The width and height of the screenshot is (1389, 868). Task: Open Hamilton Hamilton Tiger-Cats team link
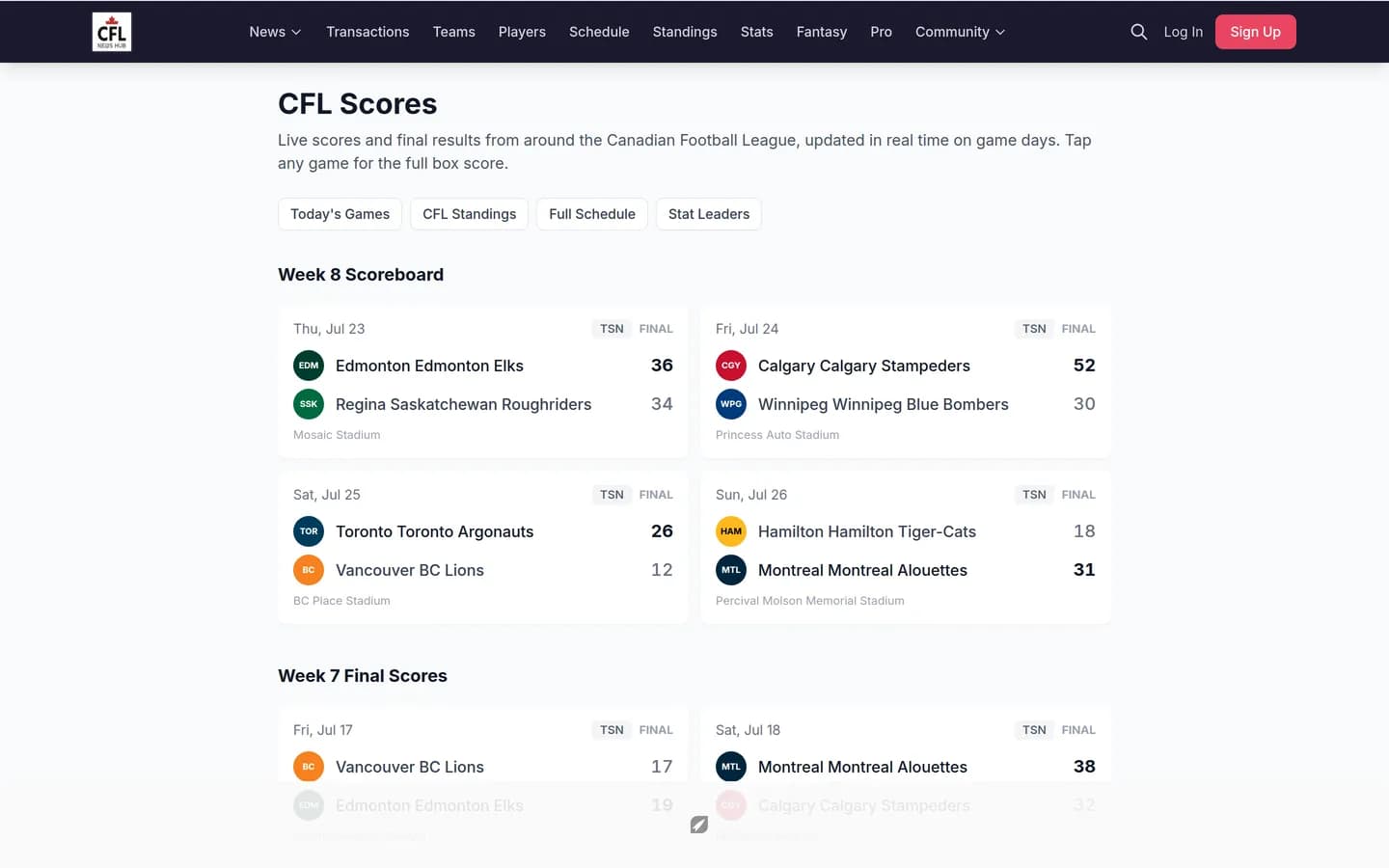pyautogui.click(x=867, y=531)
